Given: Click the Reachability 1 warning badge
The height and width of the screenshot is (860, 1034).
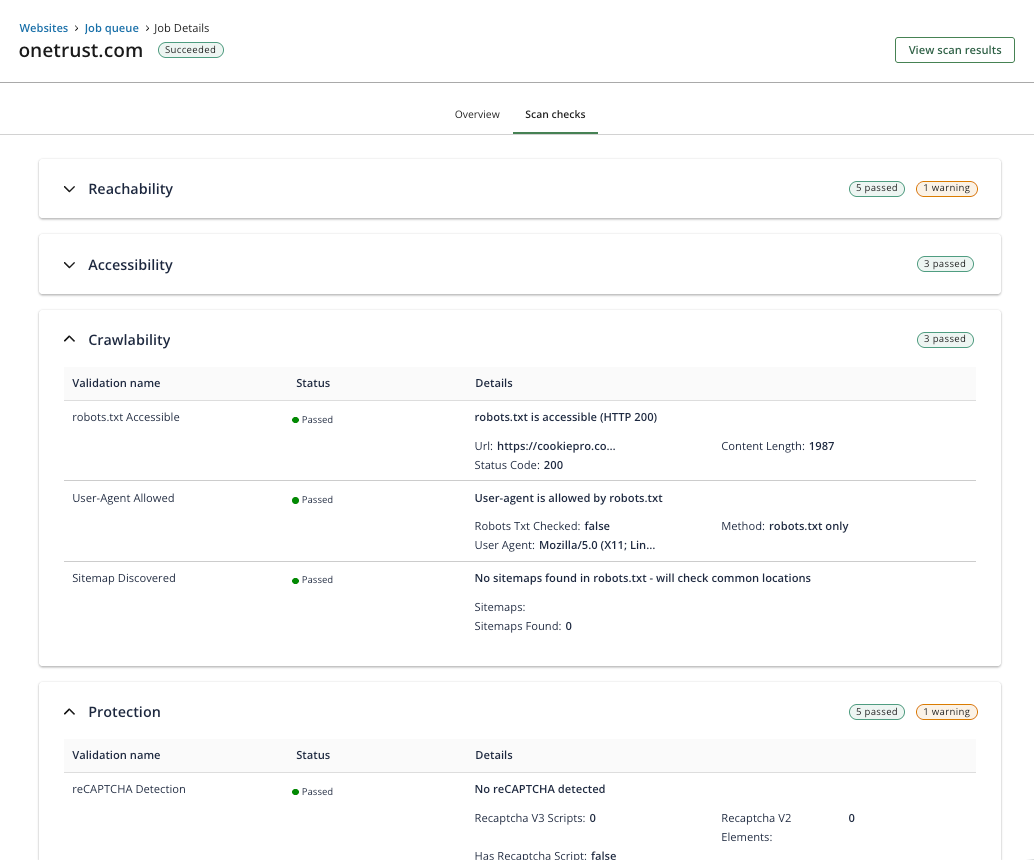Looking at the screenshot, I should 946,189.
